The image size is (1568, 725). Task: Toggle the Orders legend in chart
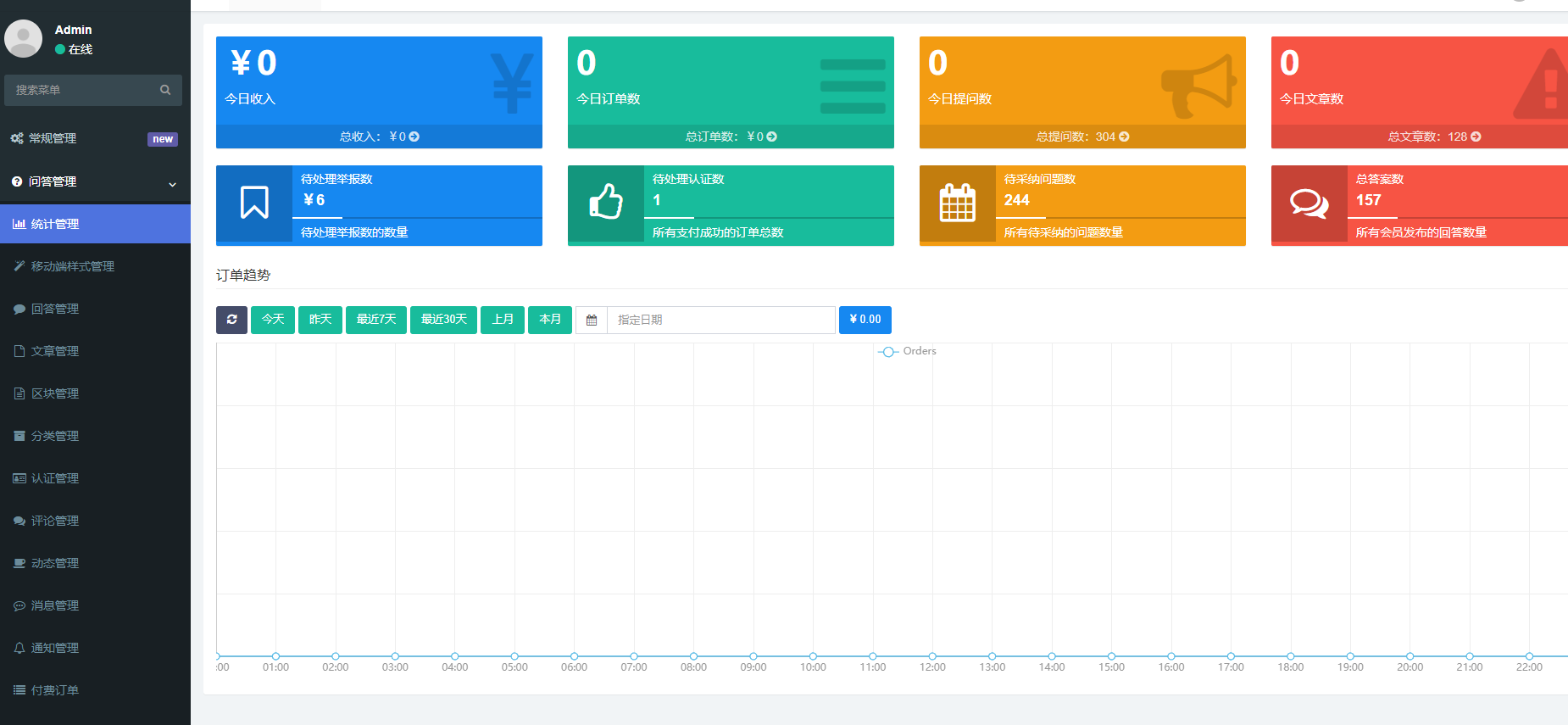tap(907, 351)
